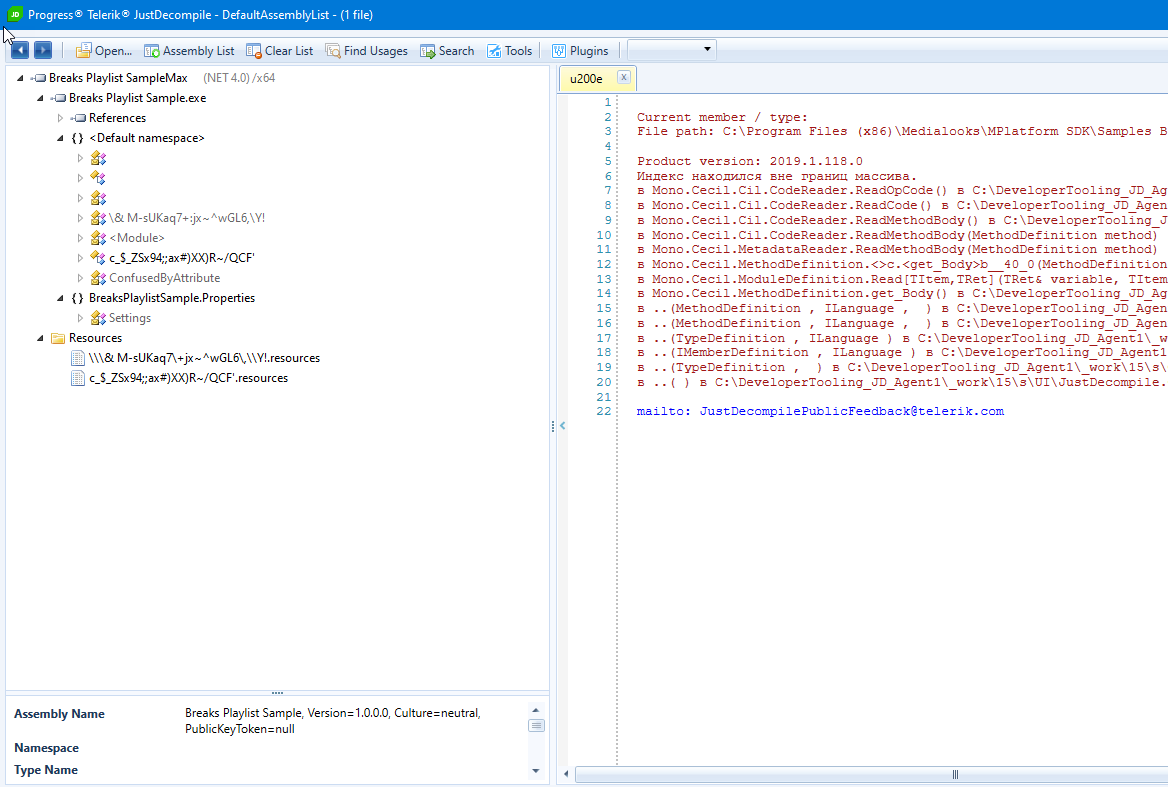This screenshot has width=1168, height=787.
Task: Click the collapse tree panel arrow
Action: [x=562, y=426]
